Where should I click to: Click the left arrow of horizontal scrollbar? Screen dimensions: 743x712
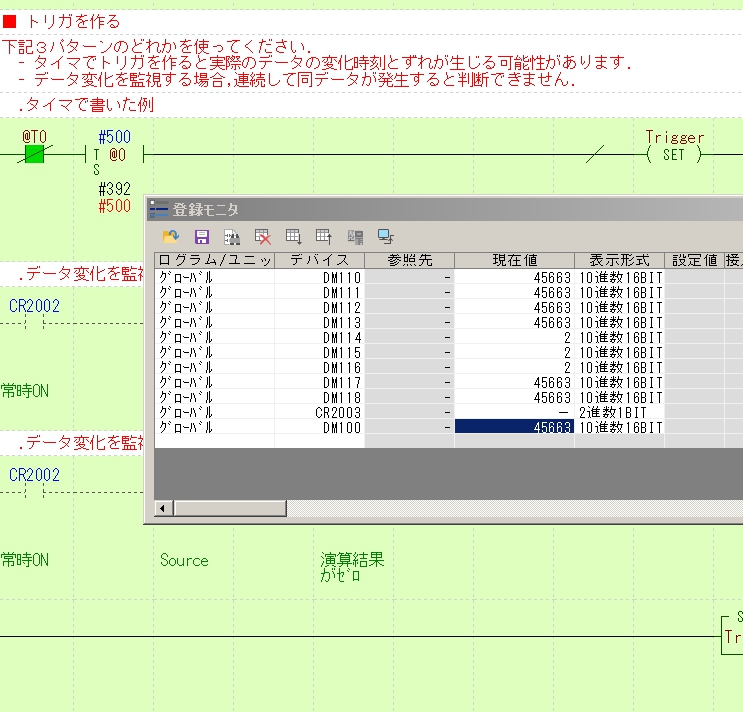click(x=163, y=508)
